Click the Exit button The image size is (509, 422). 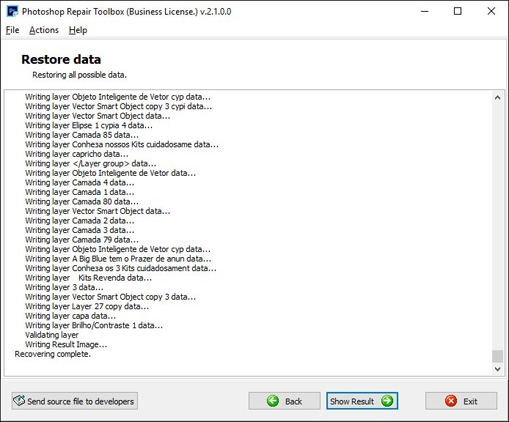tap(461, 401)
